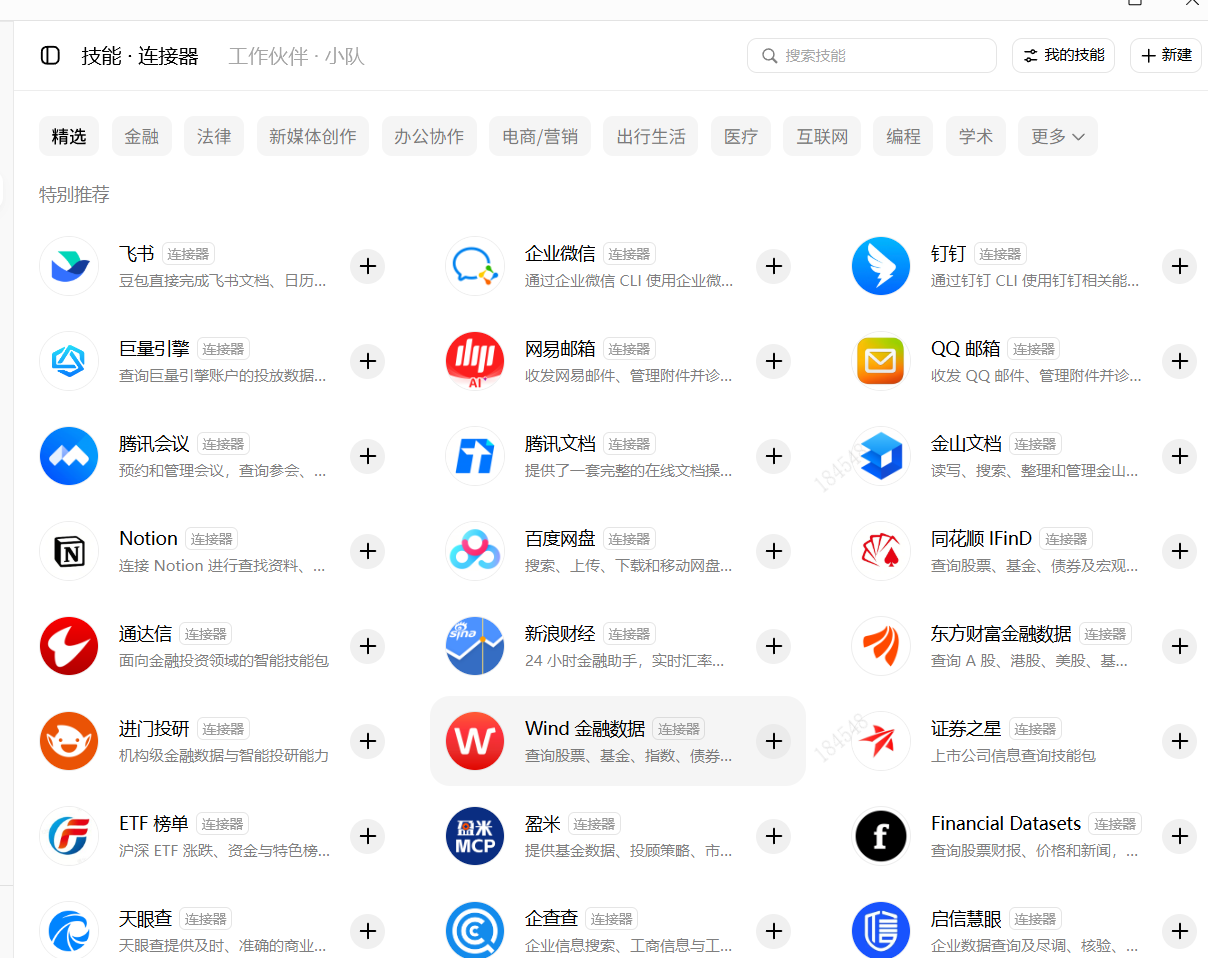
Task: Add the 腾讯会议 connector with plus button
Action: click(368, 456)
